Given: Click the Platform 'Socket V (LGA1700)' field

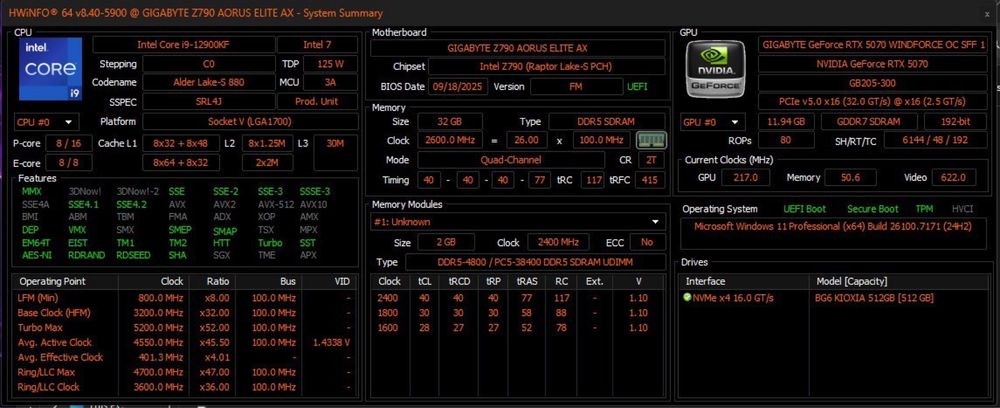Looking at the screenshot, I should (x=250, y=121).
